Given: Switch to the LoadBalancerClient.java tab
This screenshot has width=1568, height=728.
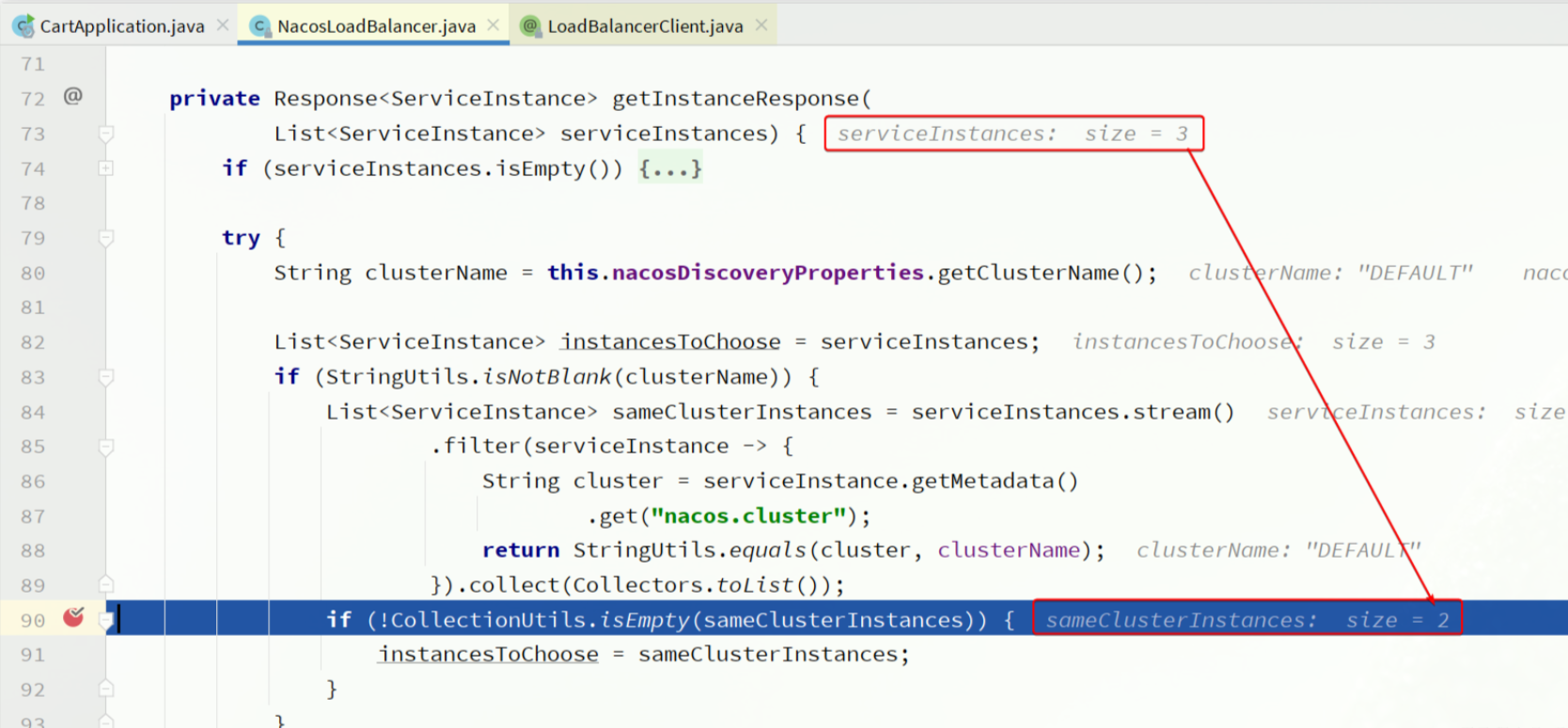Looking at the screenshot, I should pyautogui.click(x=645, y=26).
